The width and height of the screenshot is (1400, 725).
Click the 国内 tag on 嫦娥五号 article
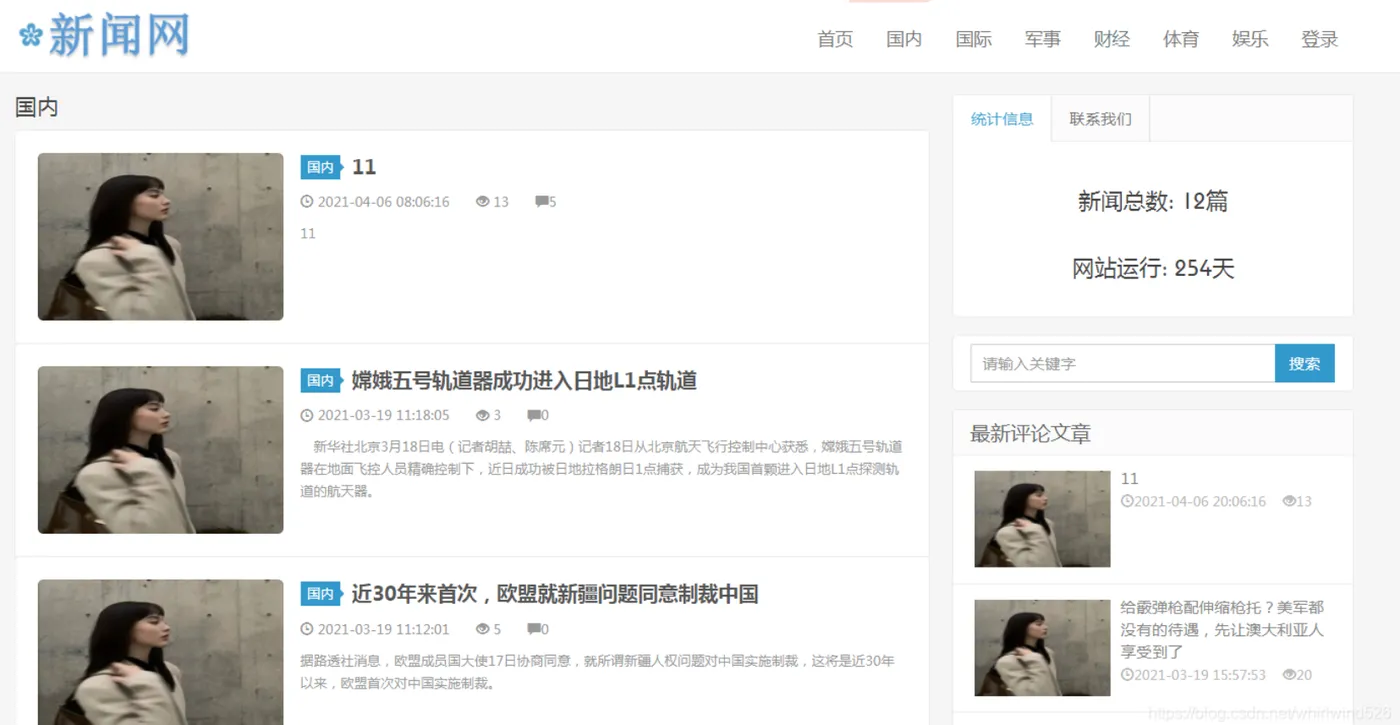pyautogui.click(x=321, y=380)
